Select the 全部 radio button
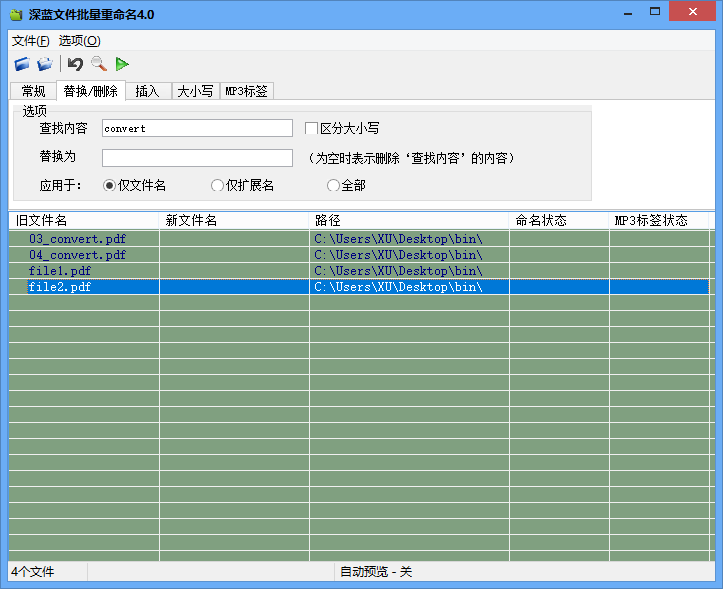The width and height of the screenshot is (723, 589). tap(333, 185)
